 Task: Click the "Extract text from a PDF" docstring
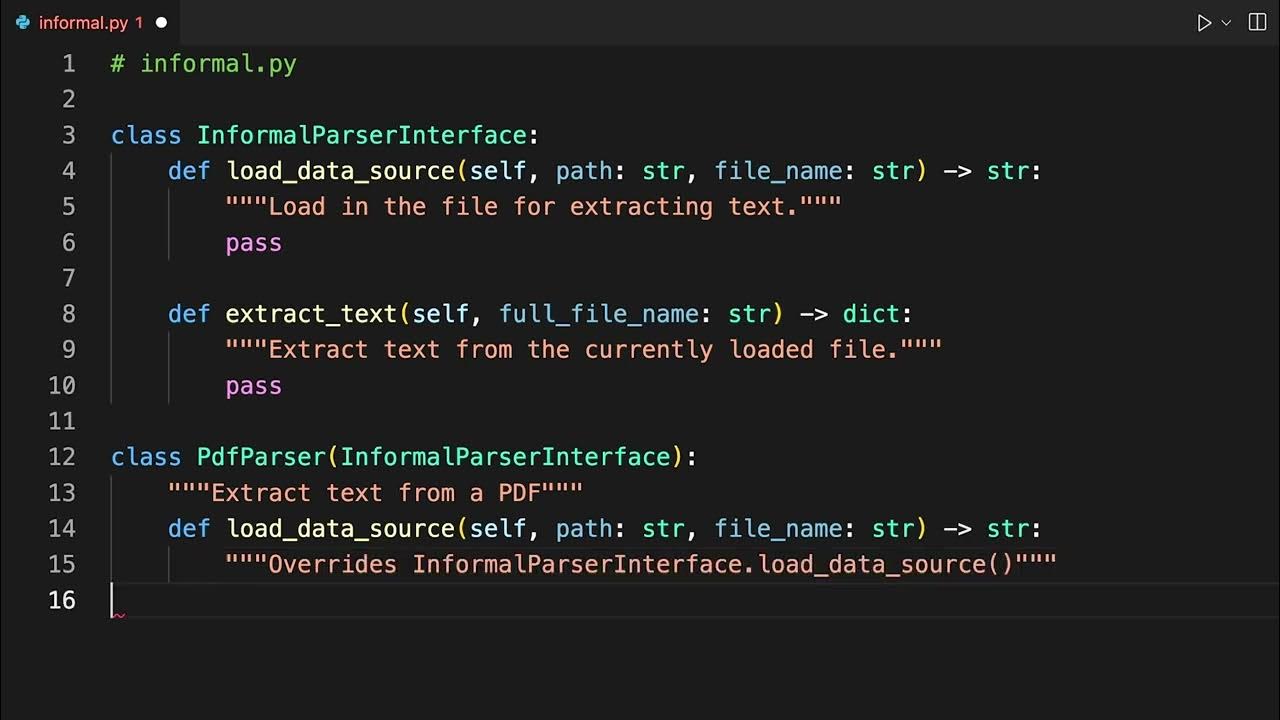375,493
